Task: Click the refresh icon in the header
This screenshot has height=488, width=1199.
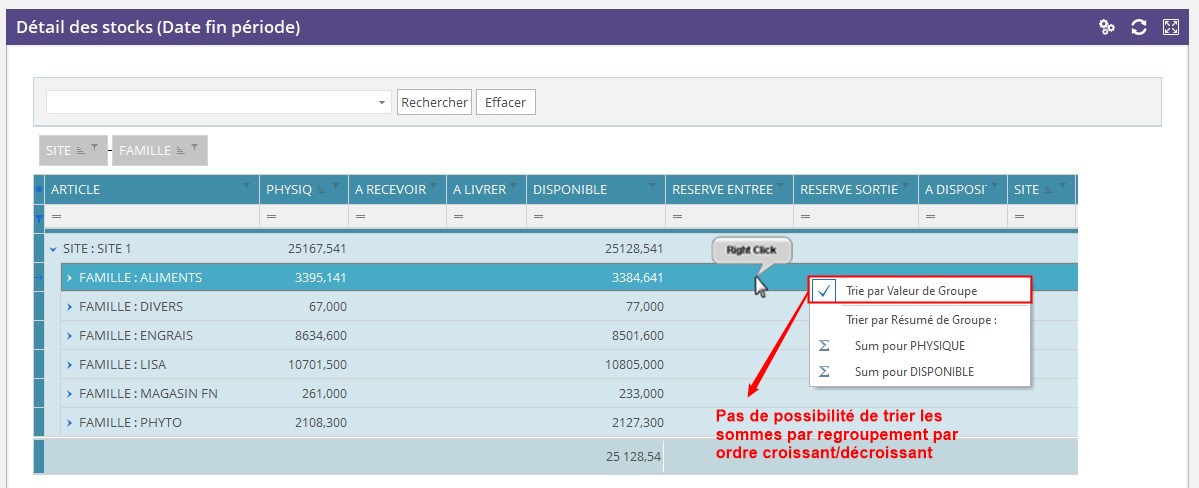Action: pyautogui.click(x=1138, y=28)
